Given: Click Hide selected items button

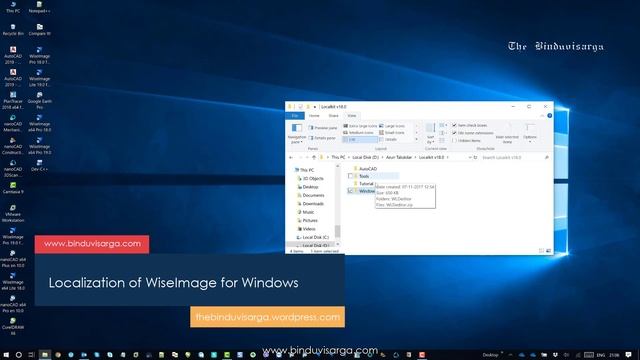Looking at the screenshot, I should click(507, 133).
